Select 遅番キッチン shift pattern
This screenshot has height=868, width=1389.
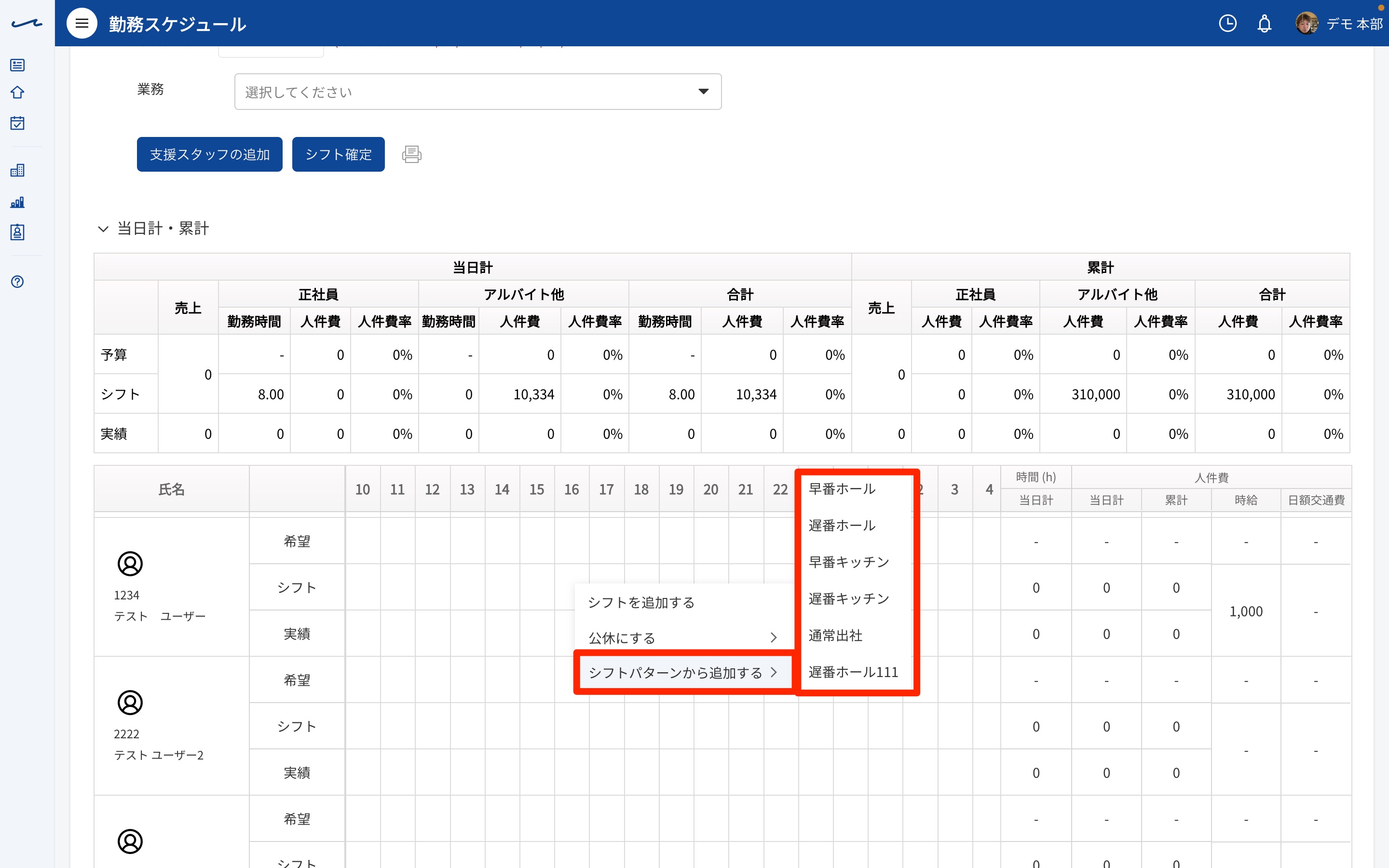pyautogui.click(x=856, y=599)
